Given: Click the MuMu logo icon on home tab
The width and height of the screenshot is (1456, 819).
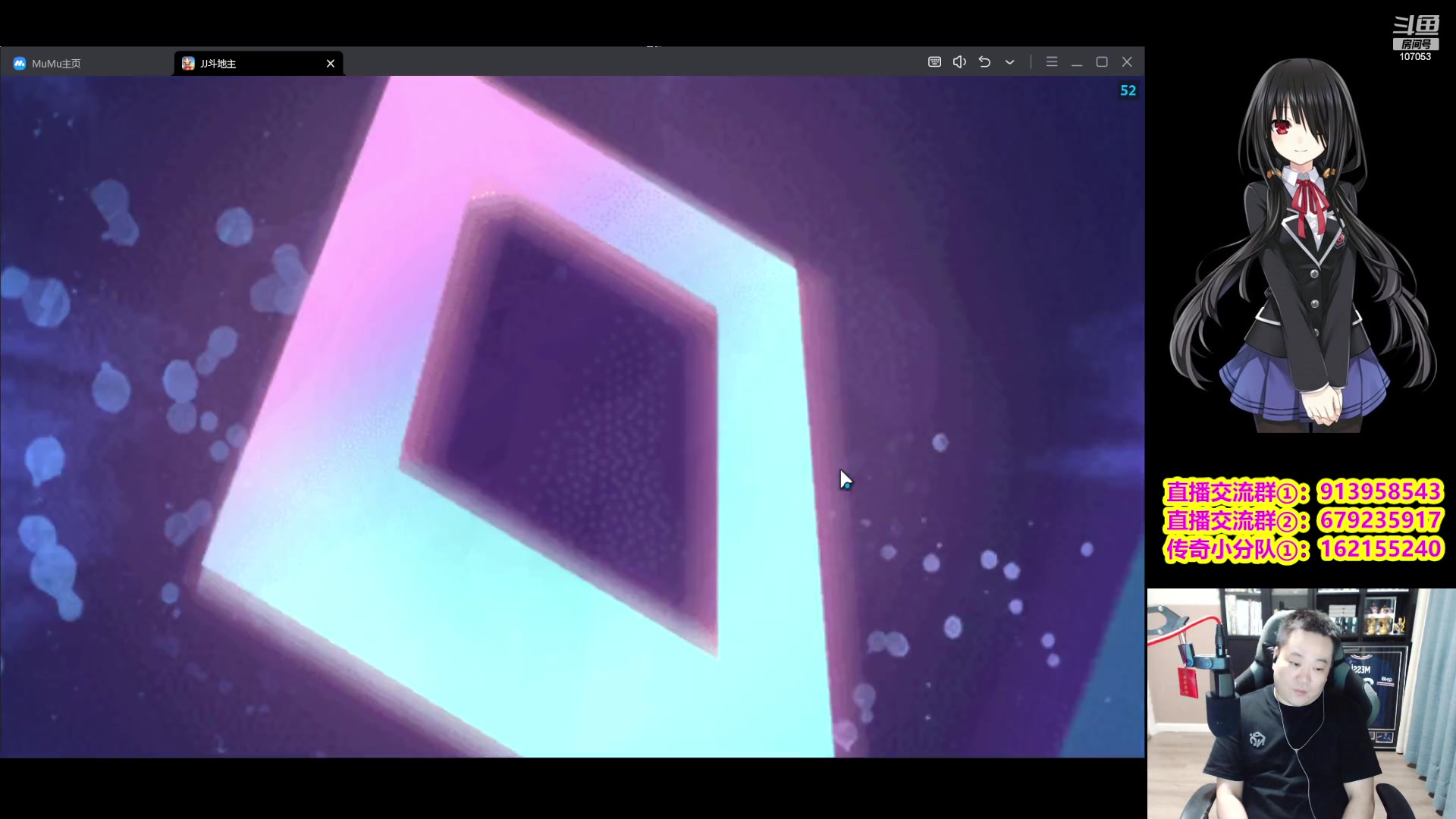Looking at the screenshot, I should point(19,64).
